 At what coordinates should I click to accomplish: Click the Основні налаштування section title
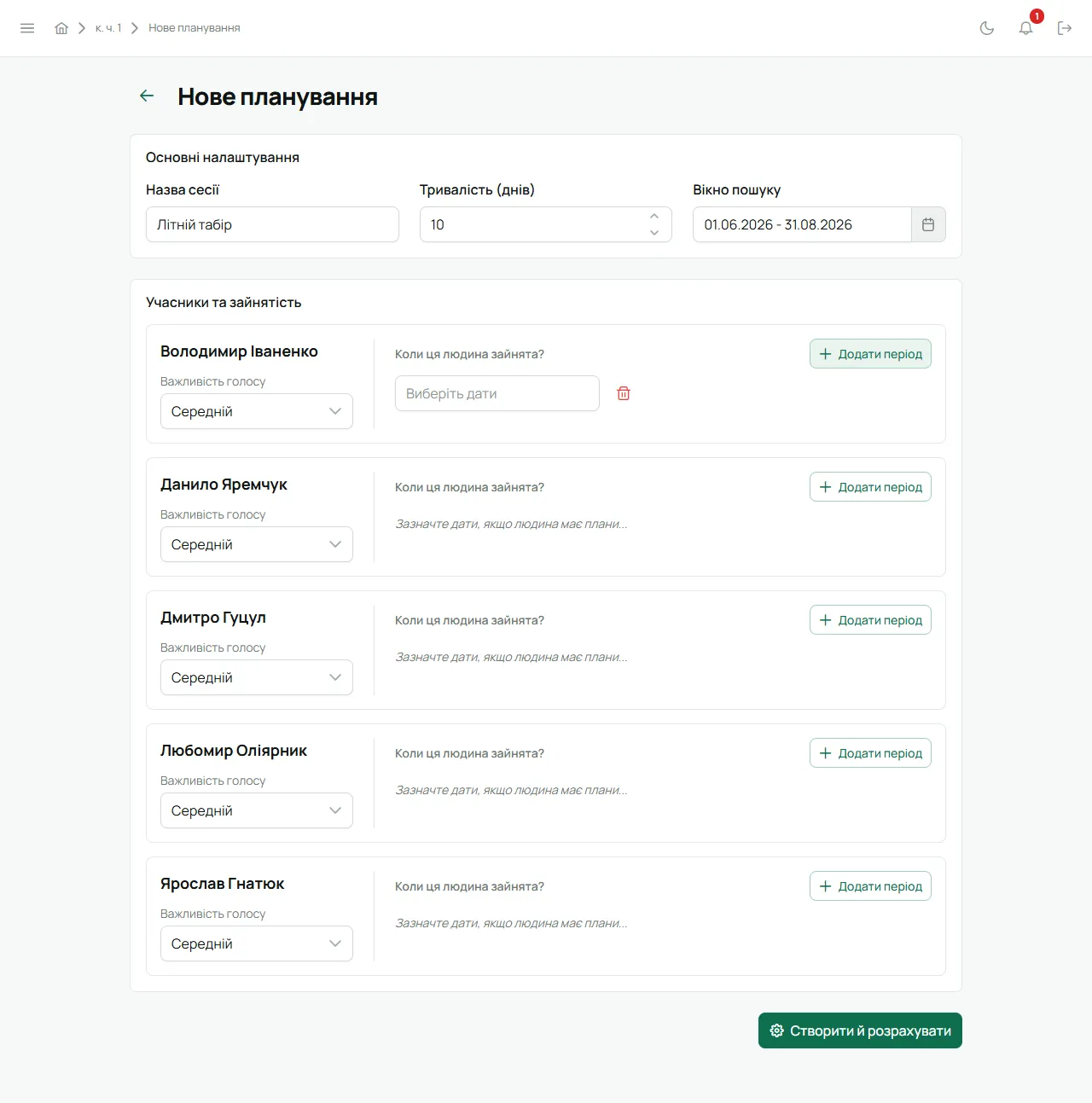[223, 157]
